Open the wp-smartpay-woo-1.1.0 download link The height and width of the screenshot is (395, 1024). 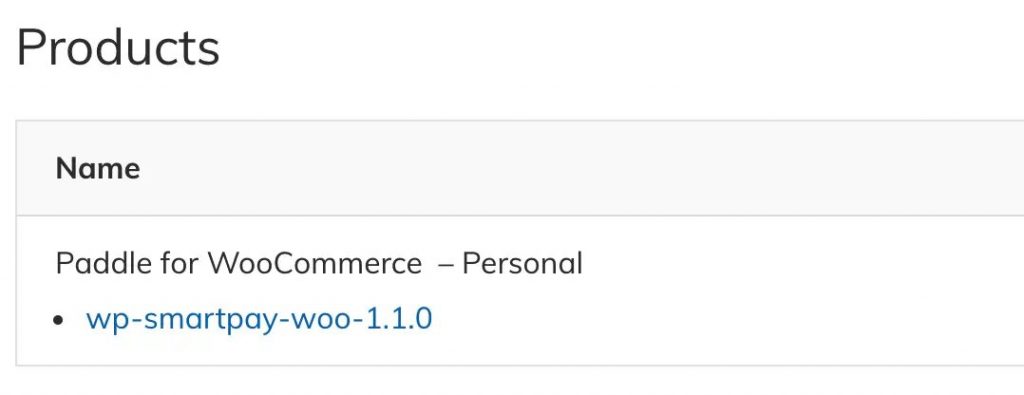click(259, 319)
